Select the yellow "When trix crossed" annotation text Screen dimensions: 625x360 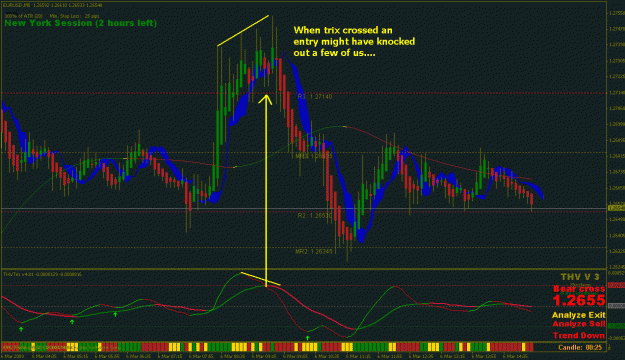click(x=354, y=41)
